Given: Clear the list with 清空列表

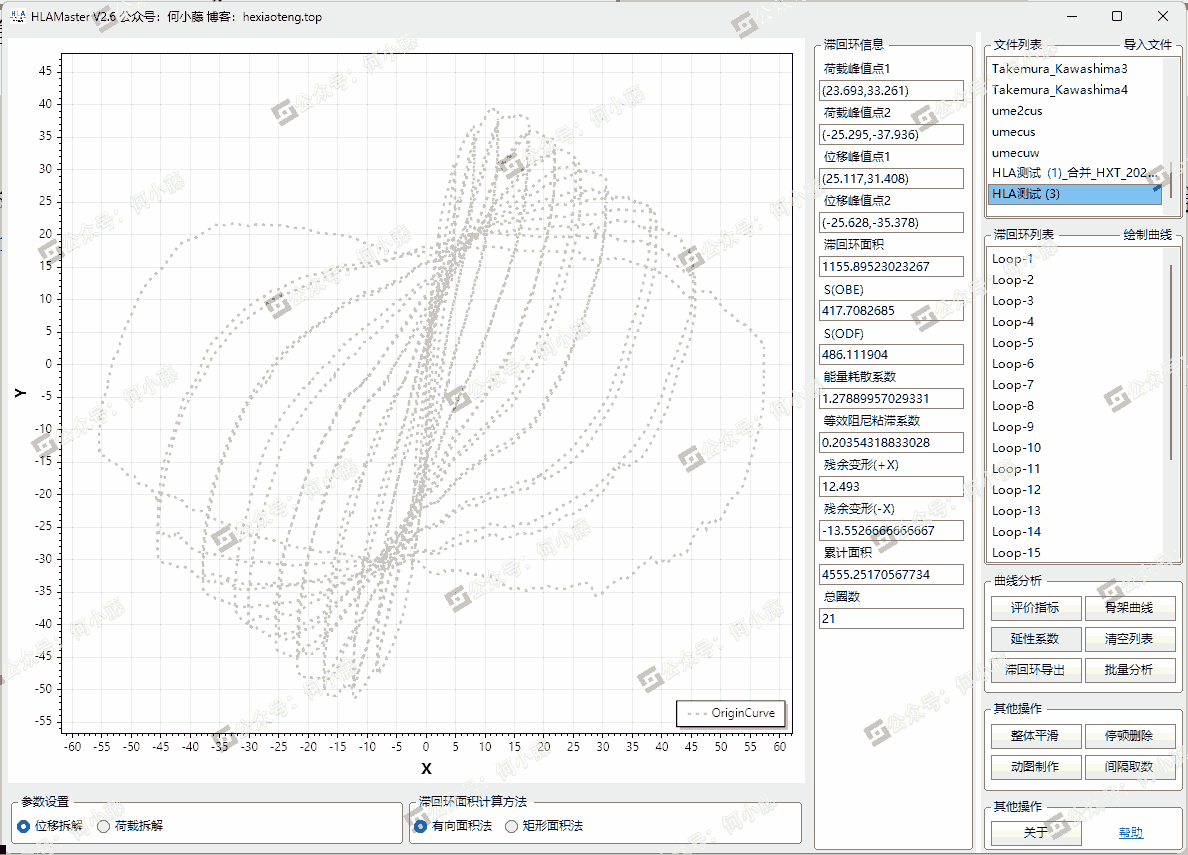Looking at the screenshot, I should [x=1128, y=639].
